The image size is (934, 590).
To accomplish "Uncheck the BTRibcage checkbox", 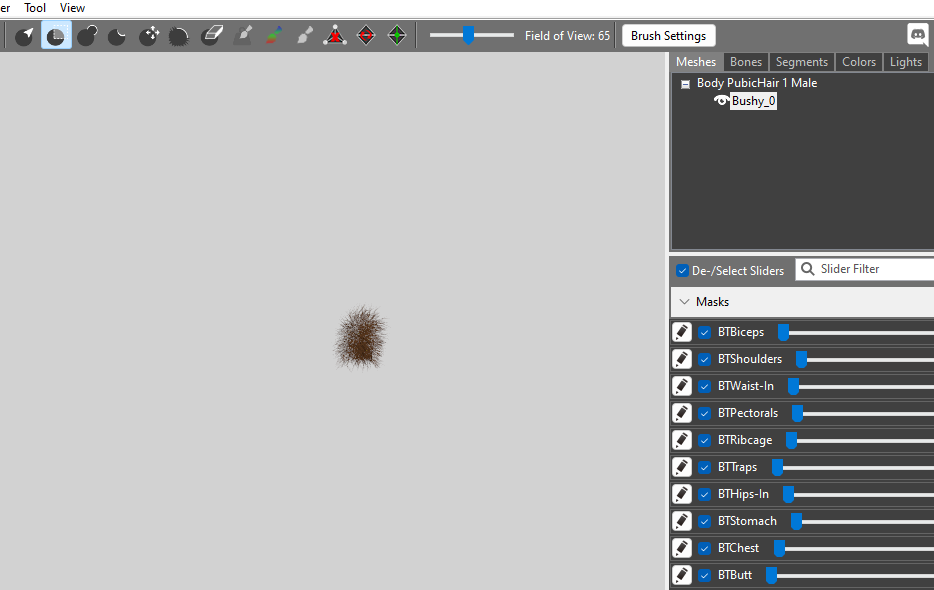I will 705,440.
